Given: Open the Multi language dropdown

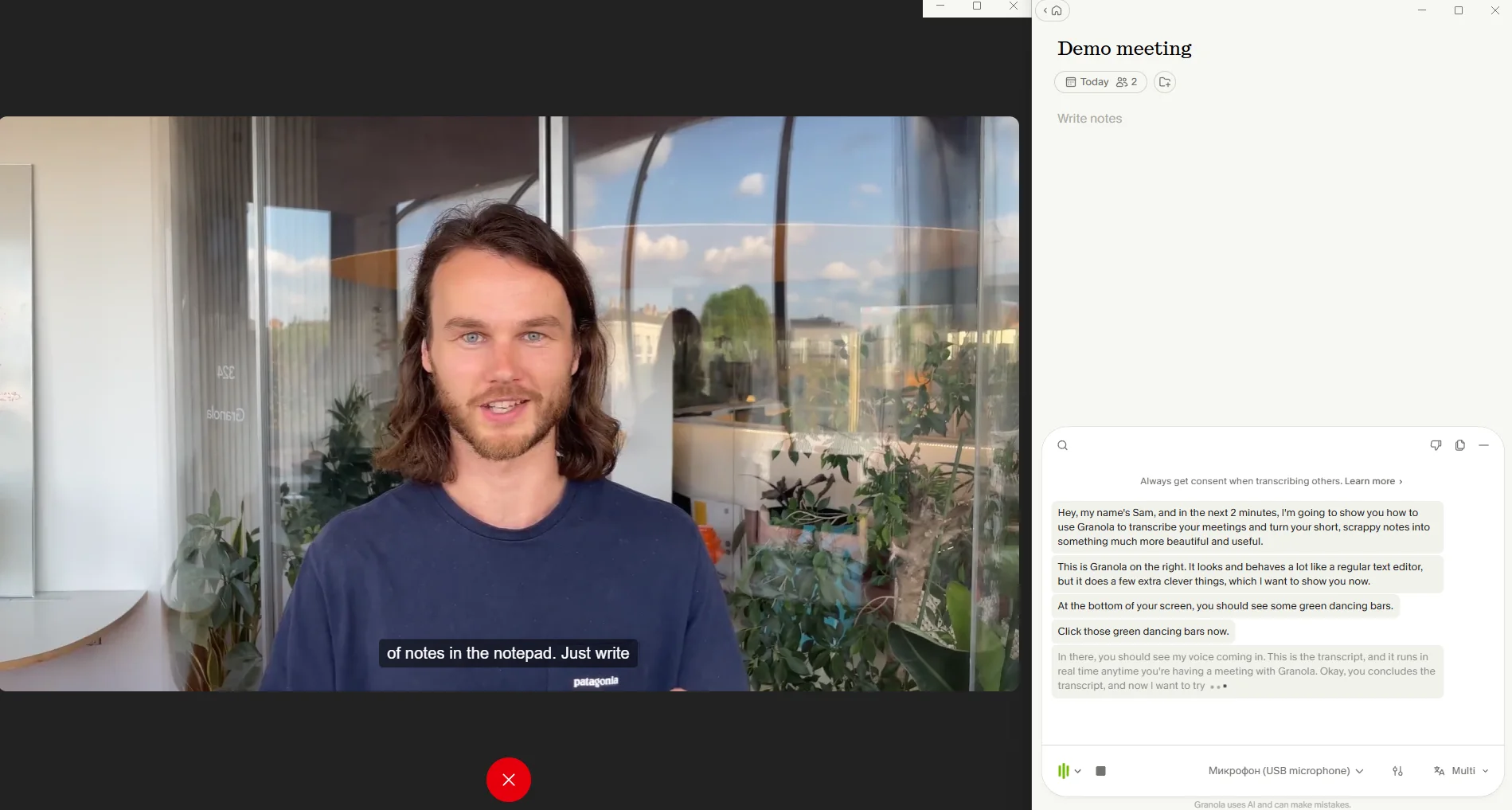Looking at the screenshot, I should pyautogui.click(x=1461, y=771).
